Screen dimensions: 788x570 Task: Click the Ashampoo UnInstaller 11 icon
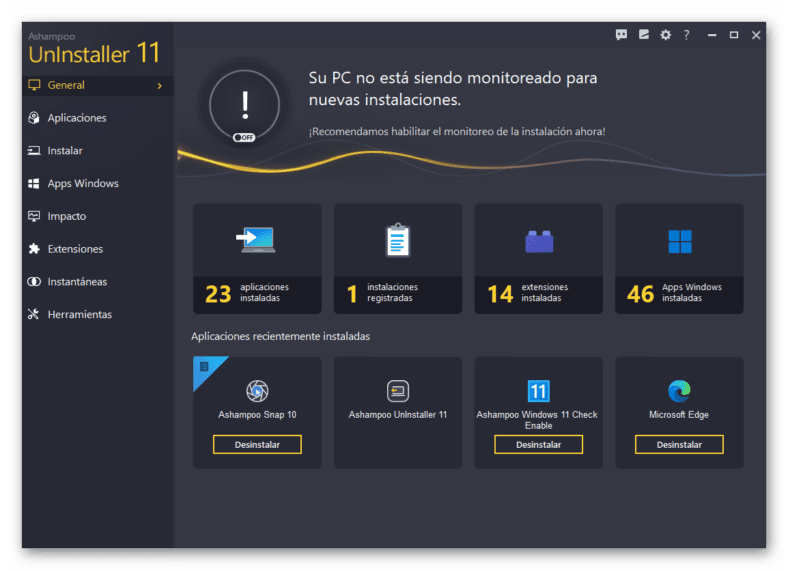(398, 391)
